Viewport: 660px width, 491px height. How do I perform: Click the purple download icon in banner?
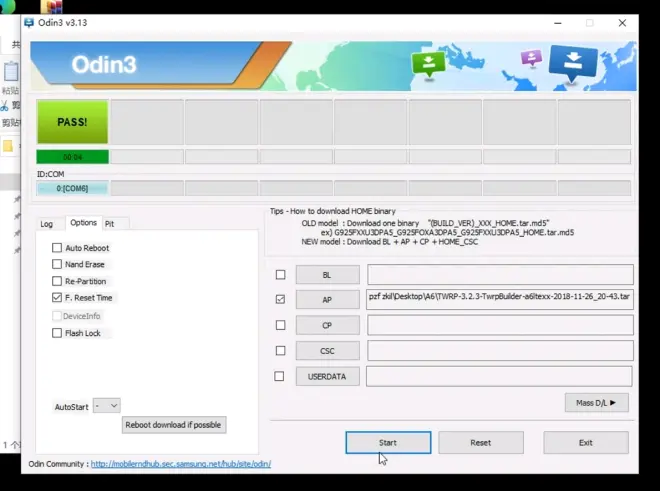(x=531, y=58)
